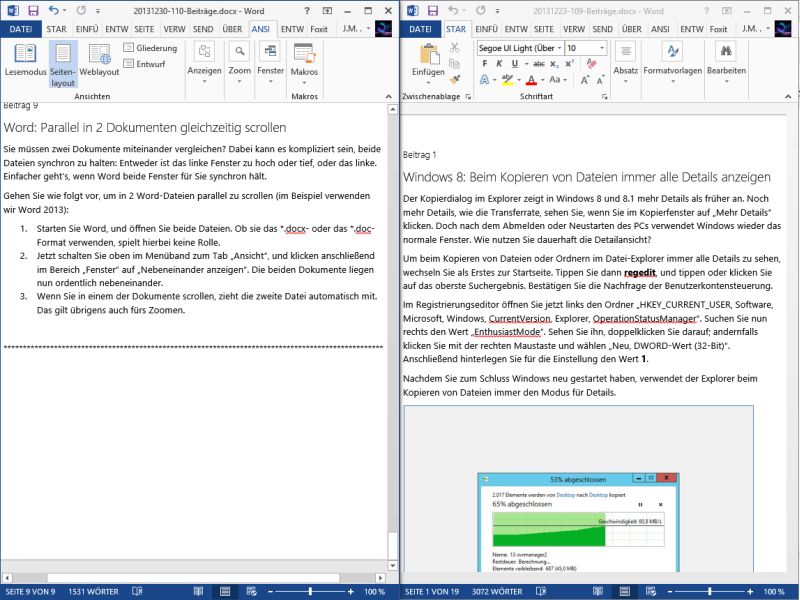Viewport: 800px width, 600px height.
Task: Open font name combo box Segoe UI Light
Action: (x=520, y=48)
